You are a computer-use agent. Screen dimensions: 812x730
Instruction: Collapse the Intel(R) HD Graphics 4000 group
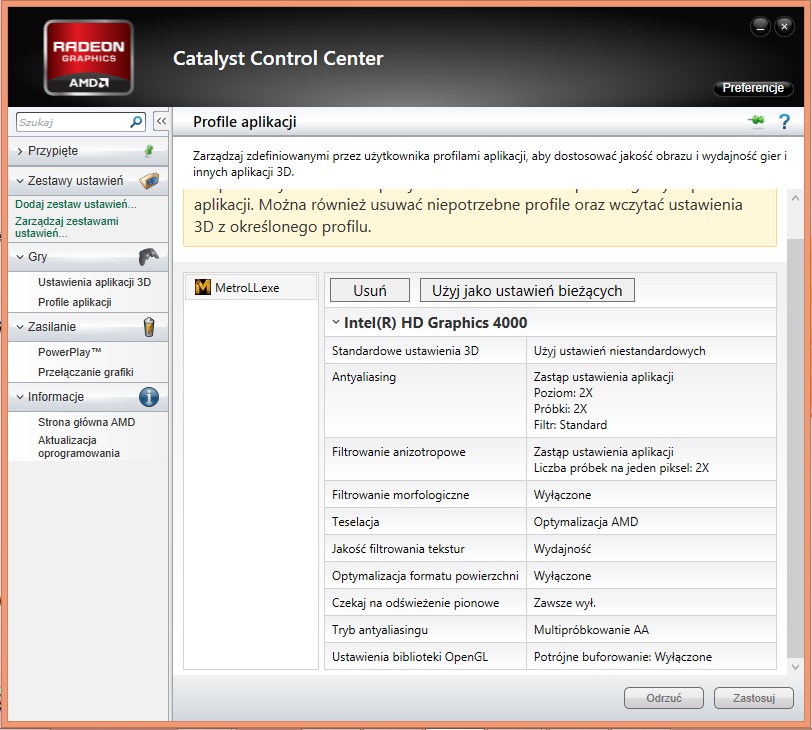click(336, 322)
